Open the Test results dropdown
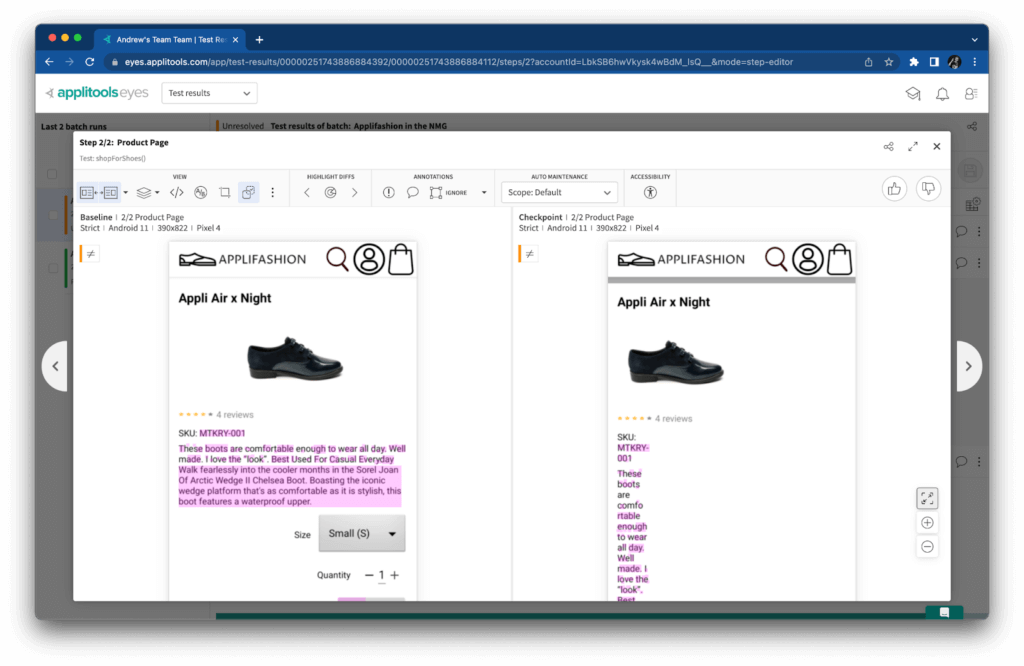The height and width of the screenshot is (666, 1024). 209,93
